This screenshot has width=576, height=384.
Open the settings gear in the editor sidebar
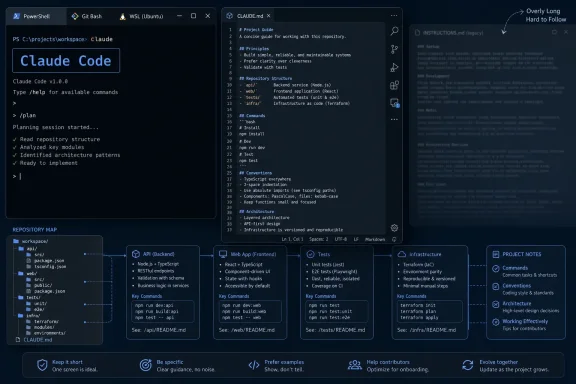point(394,228)
